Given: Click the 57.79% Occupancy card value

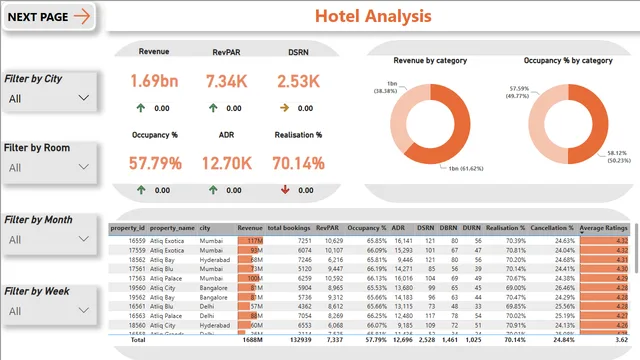Looking at the screenshot, I should [x=155, y=163].
